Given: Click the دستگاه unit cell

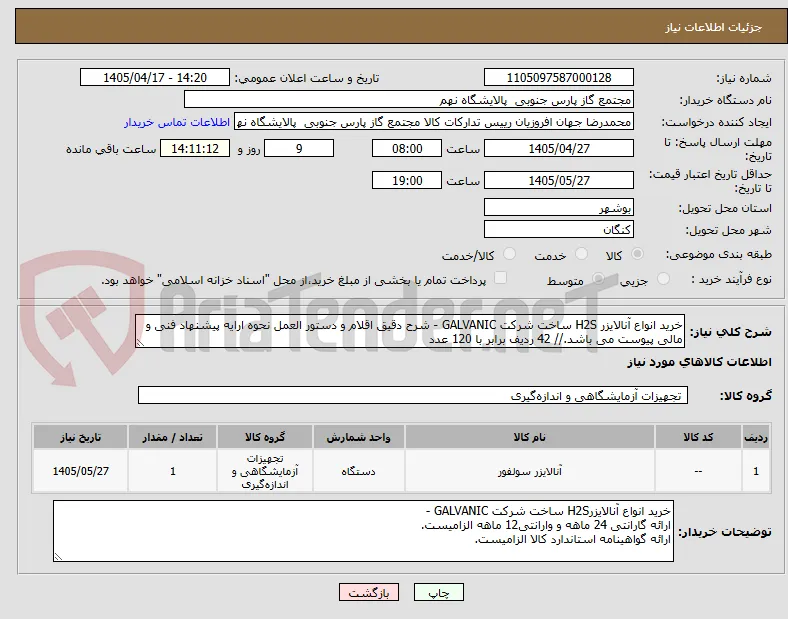Looking at the screenshot, I should coord(359,471).
